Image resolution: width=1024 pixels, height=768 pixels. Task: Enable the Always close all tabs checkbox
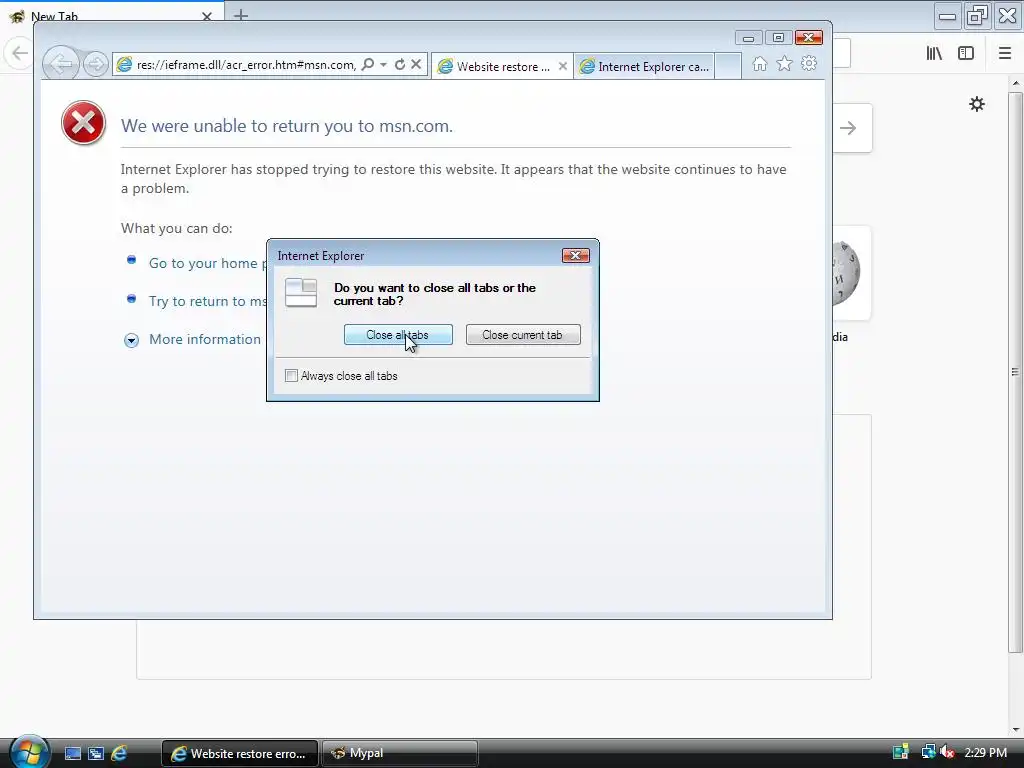coord(291,376)
